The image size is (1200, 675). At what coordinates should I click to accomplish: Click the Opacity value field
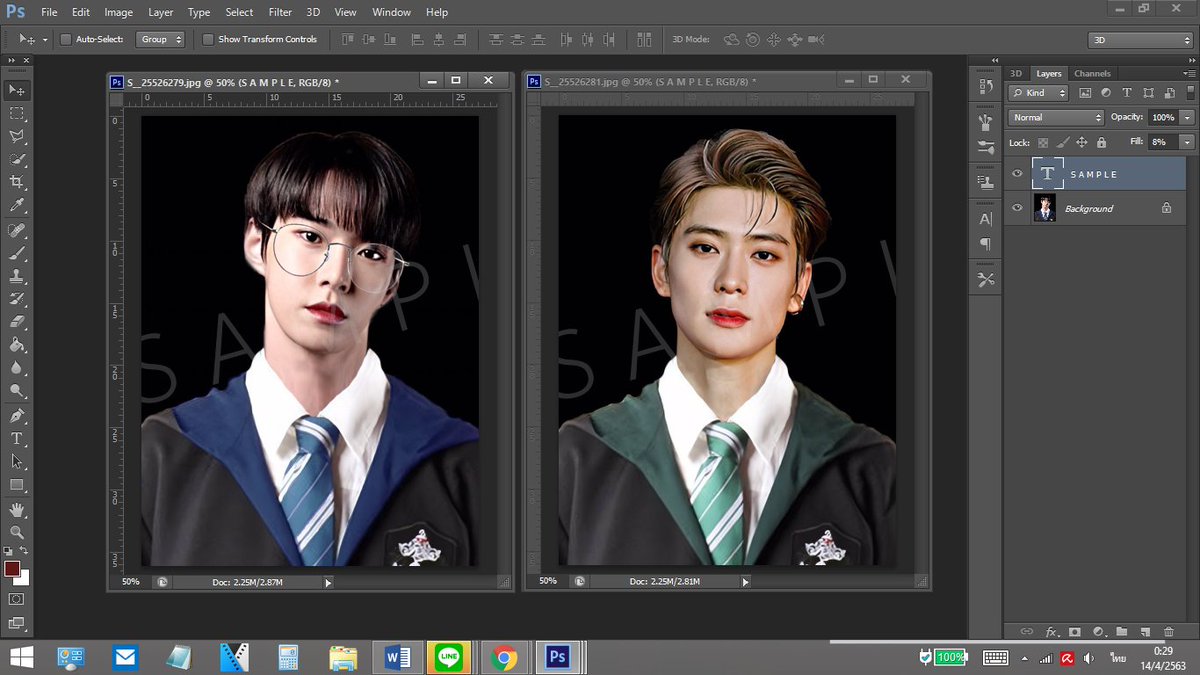(1163, 117)
